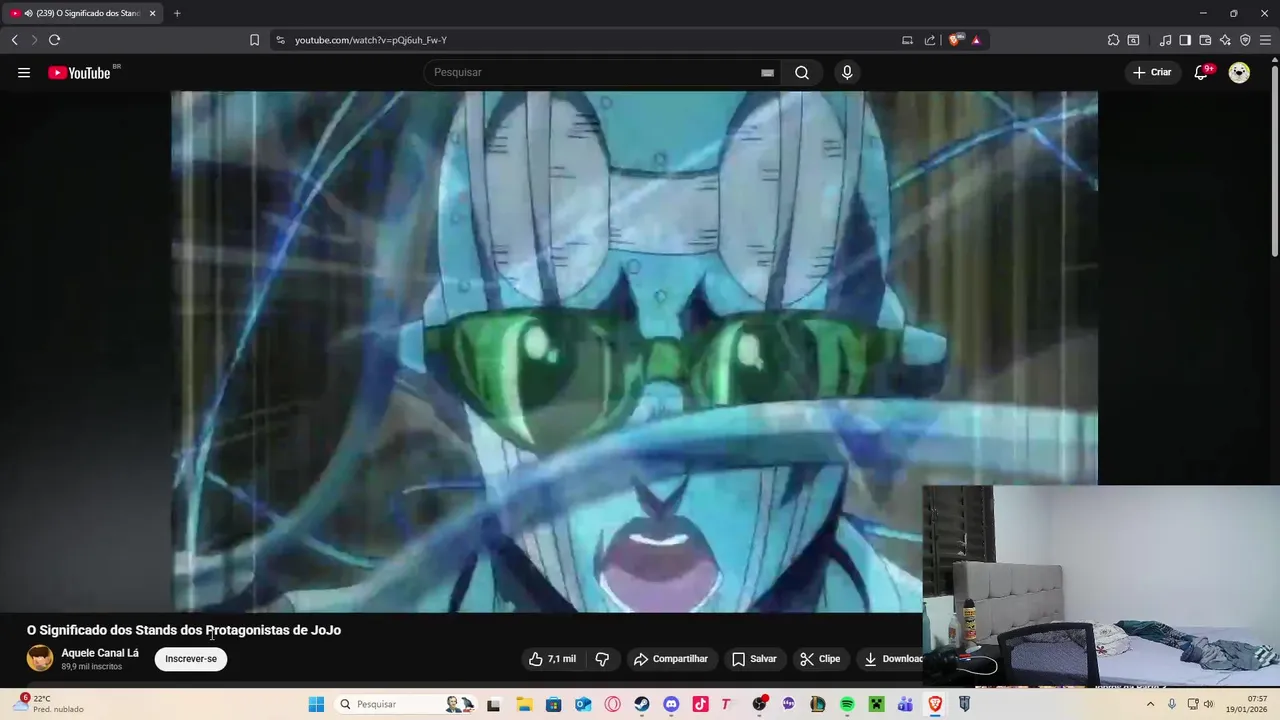Open Minecraft from the taskbar

point(876,704)
